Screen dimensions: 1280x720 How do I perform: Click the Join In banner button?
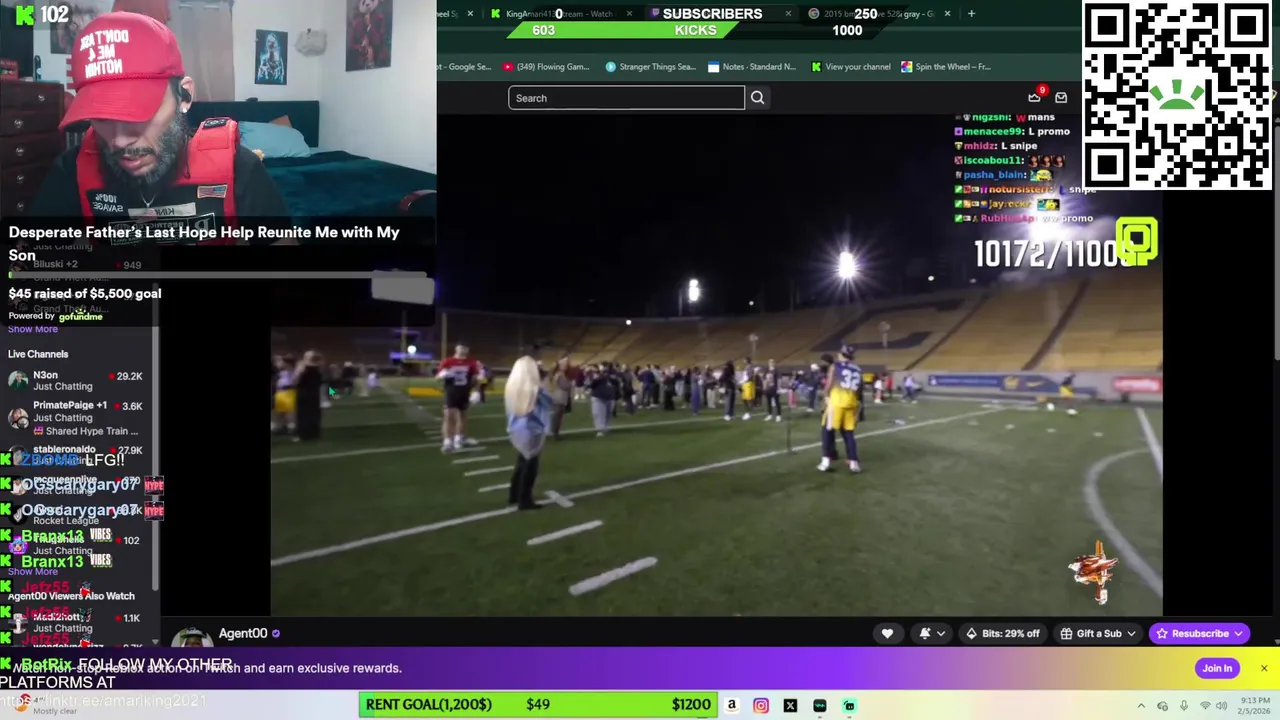[x=1217, y=668]
